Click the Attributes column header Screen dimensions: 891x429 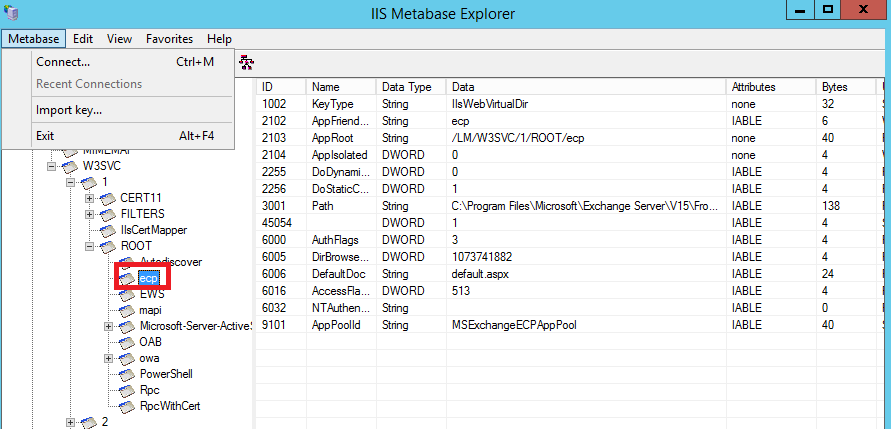[x=753, y=87]
